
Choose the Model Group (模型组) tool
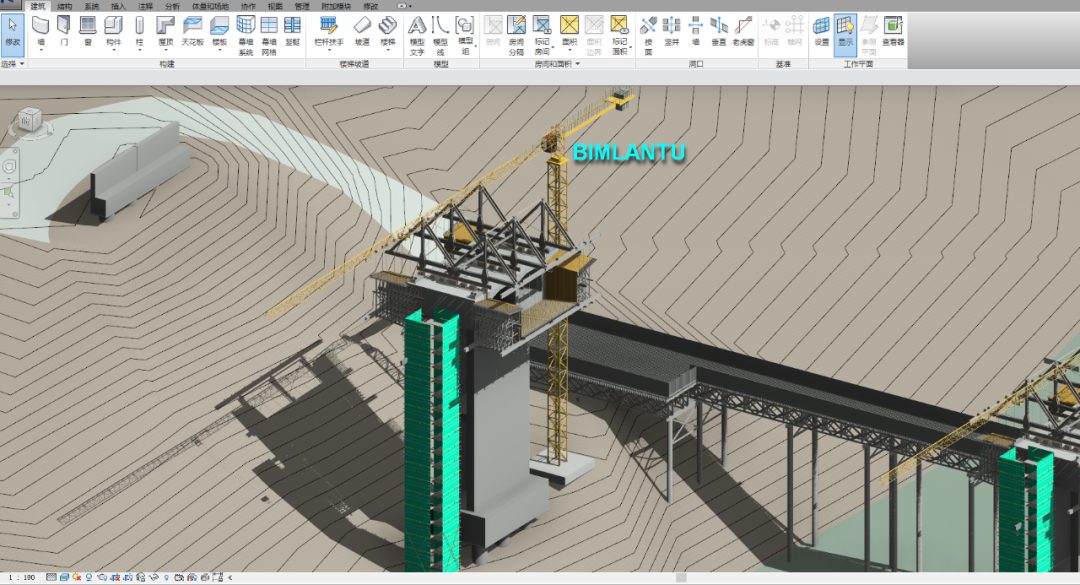click(x=465, y=36)
